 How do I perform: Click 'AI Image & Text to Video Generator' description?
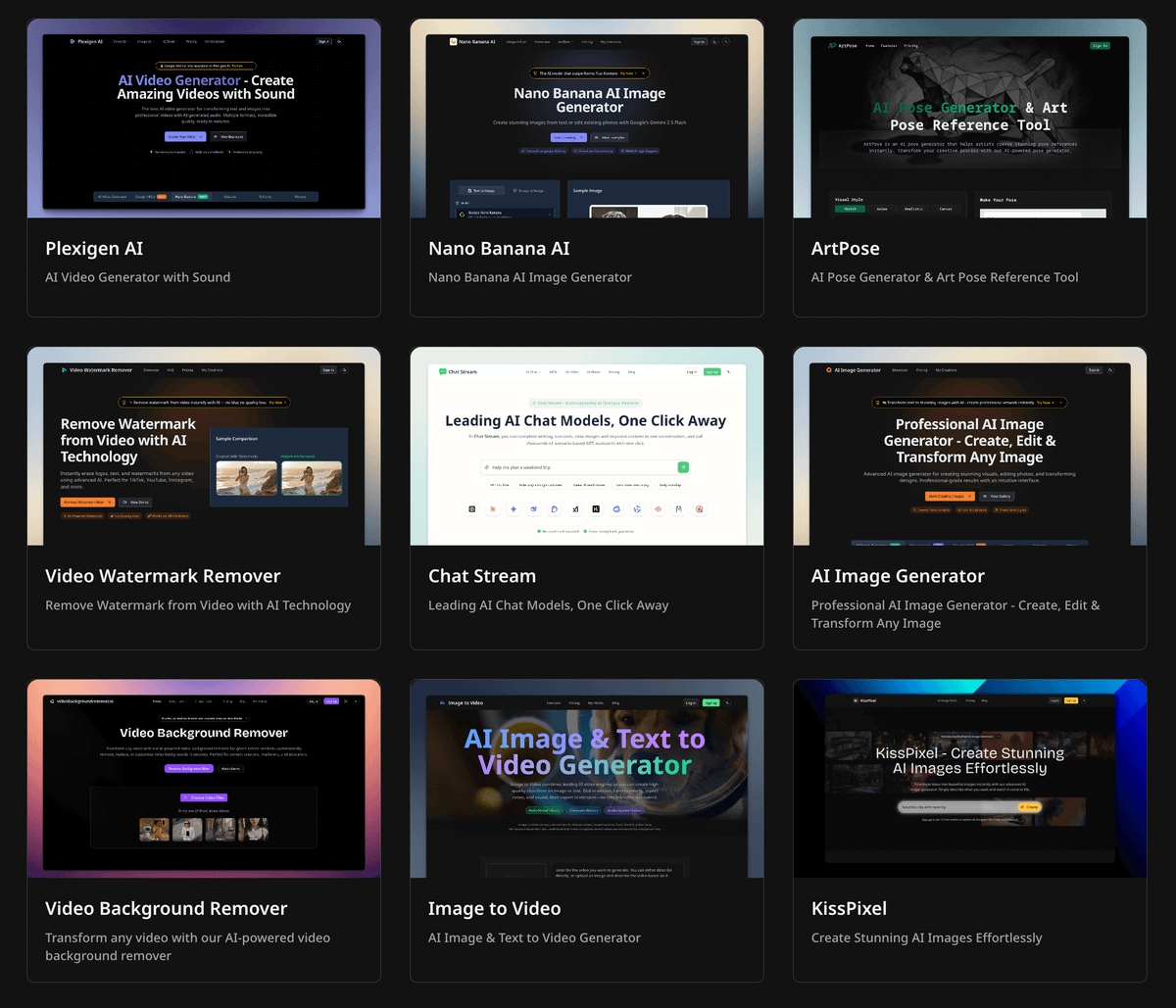click(534, 937)
